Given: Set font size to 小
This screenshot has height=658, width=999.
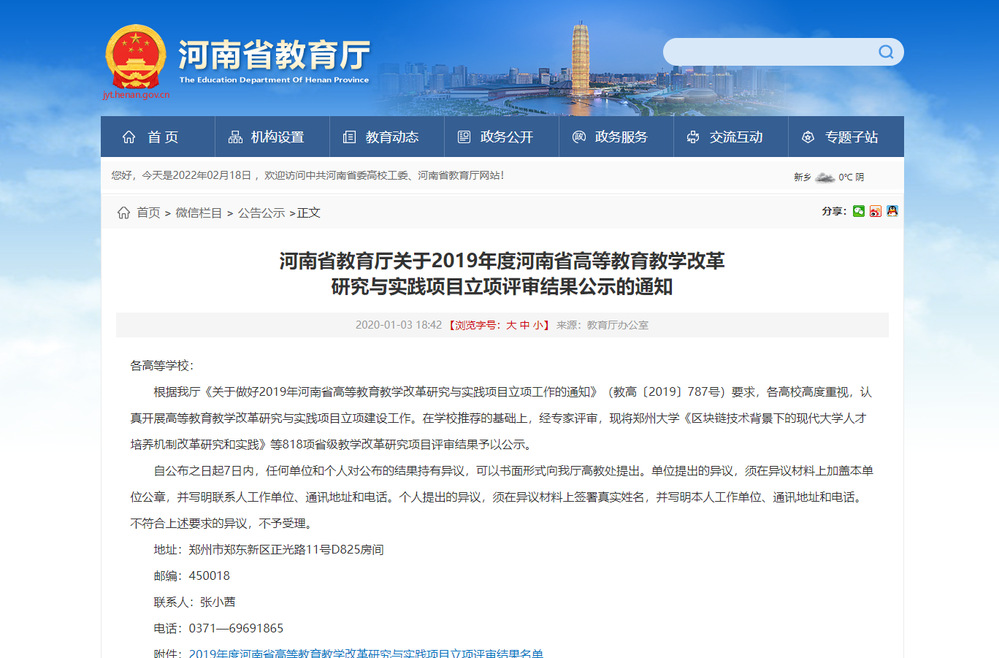Looking at the screenshot, I should click(538, 325).
